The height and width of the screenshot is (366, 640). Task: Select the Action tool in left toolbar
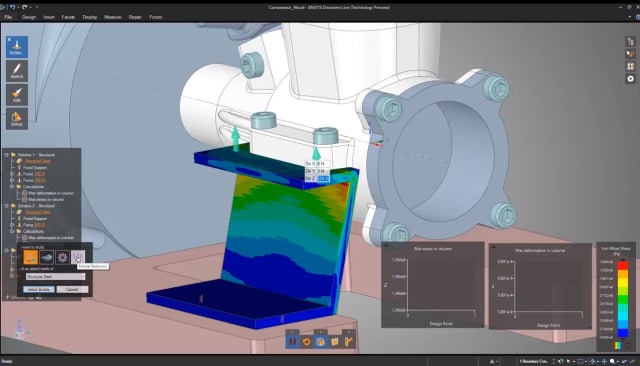coord(17,47)
